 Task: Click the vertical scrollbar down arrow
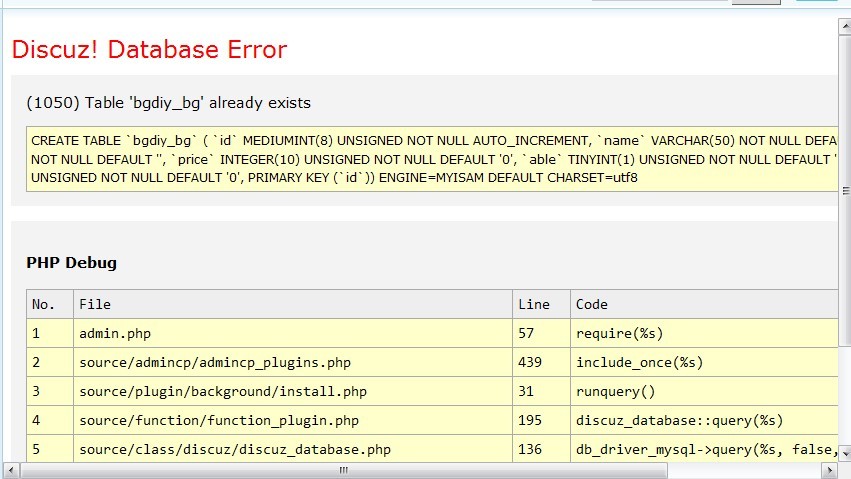[844, 452]
